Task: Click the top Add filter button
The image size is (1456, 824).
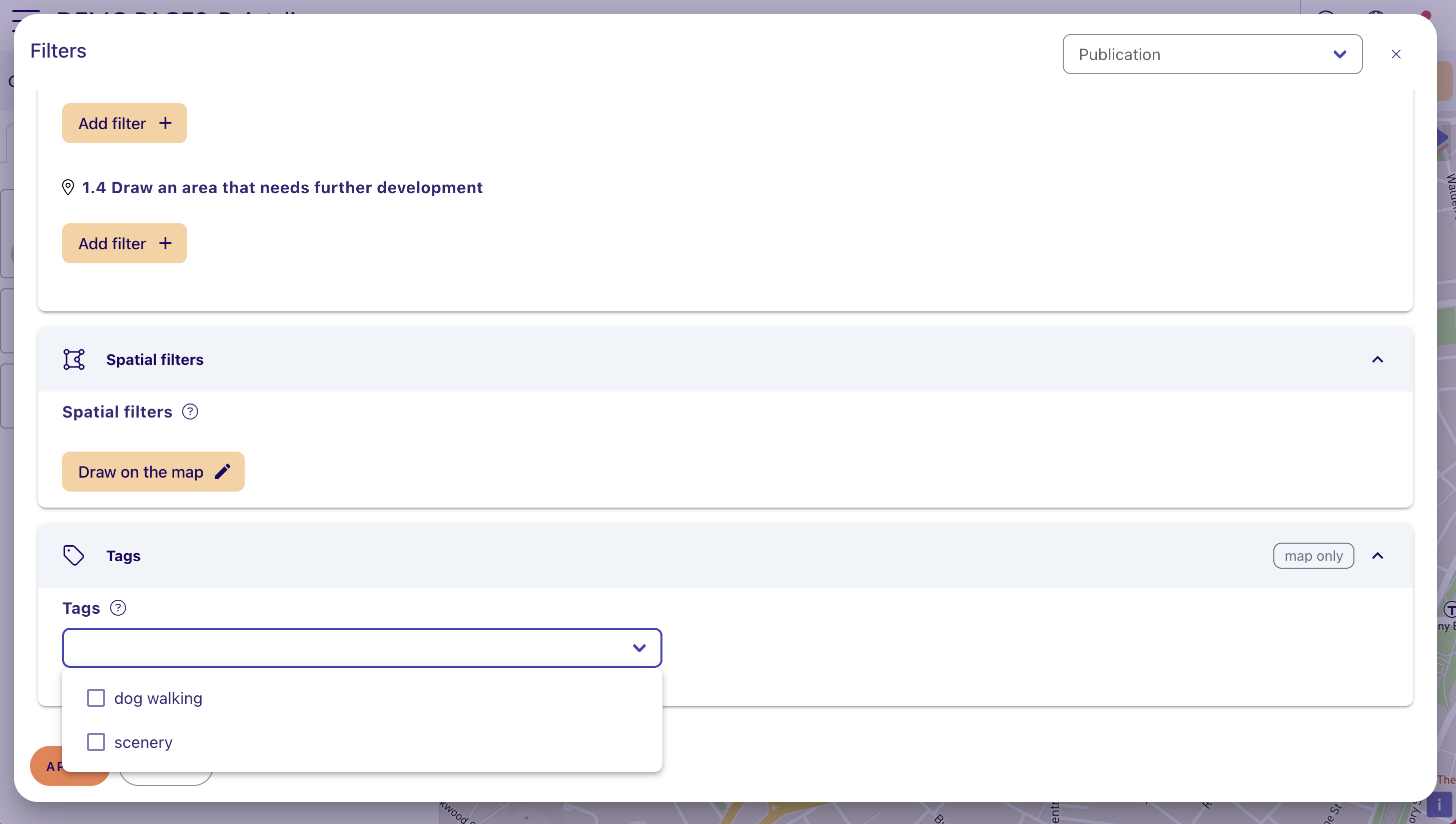Action: click(x=125, y=123)
